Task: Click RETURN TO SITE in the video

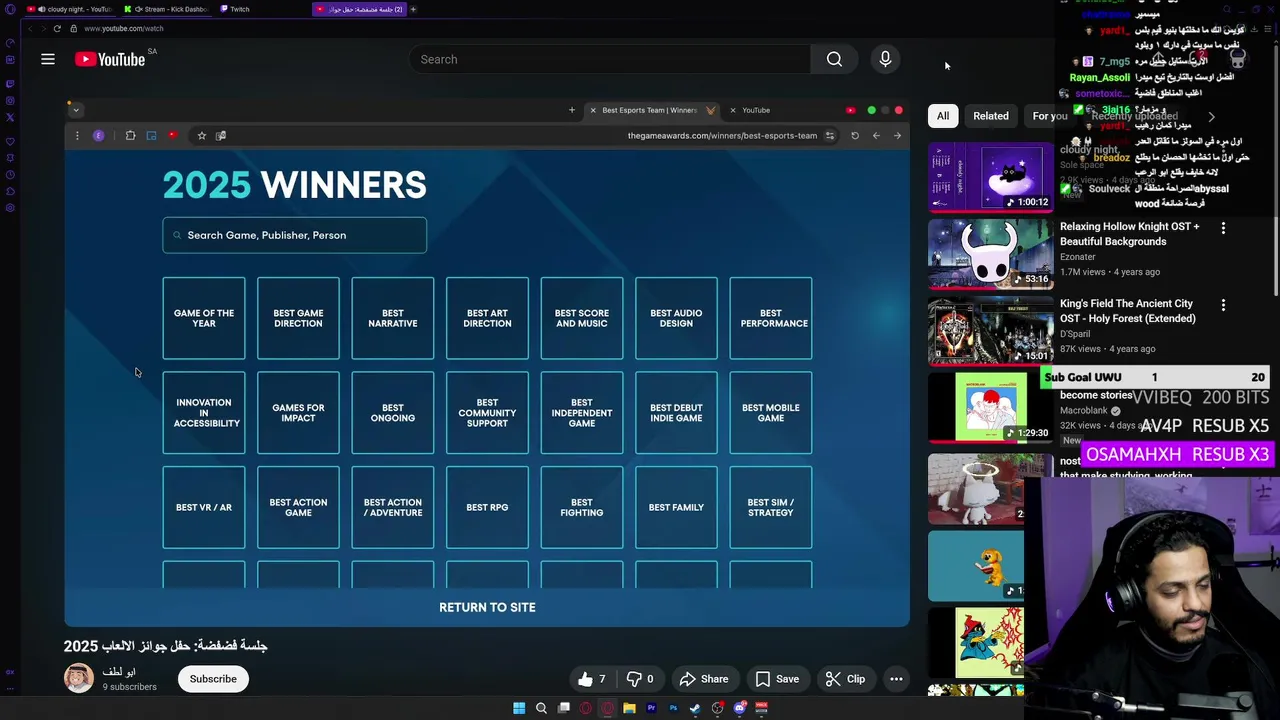Action: [487, 607]
